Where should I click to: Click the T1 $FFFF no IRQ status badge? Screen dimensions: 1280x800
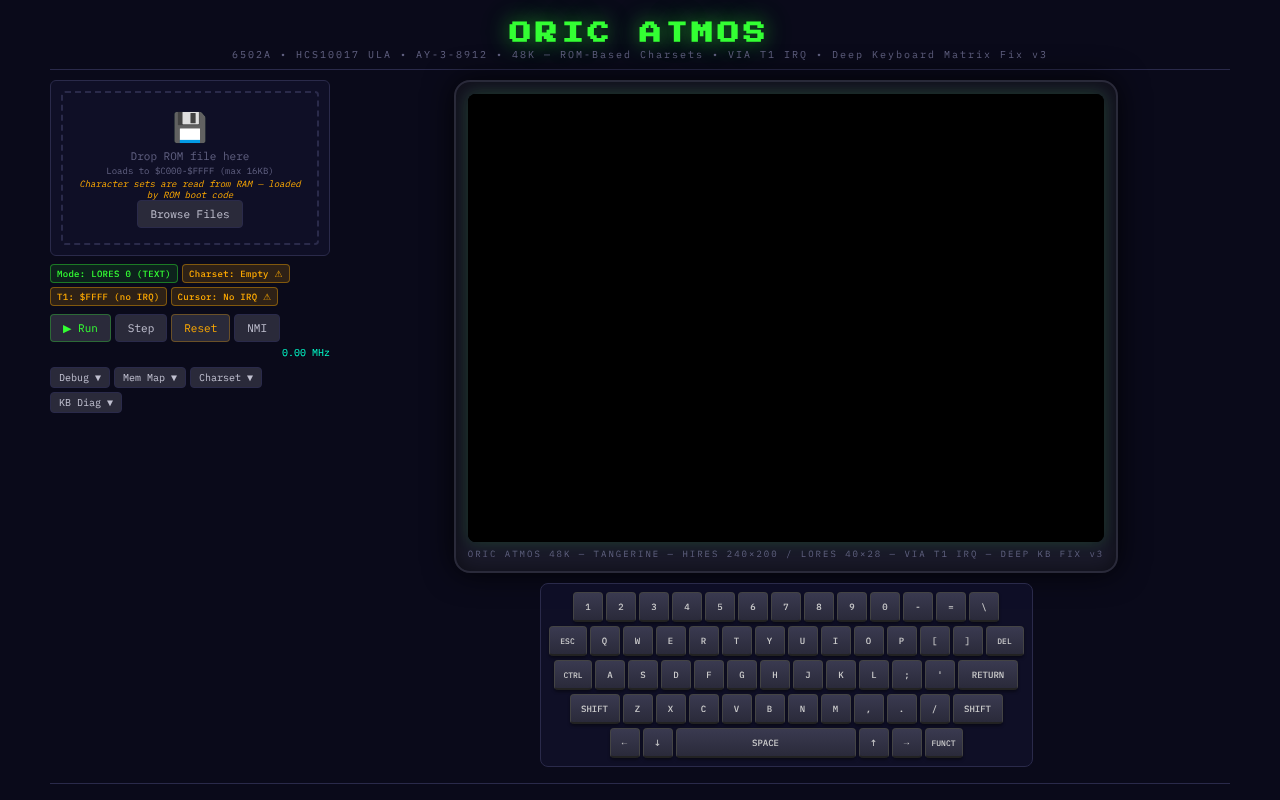[108, 296]
